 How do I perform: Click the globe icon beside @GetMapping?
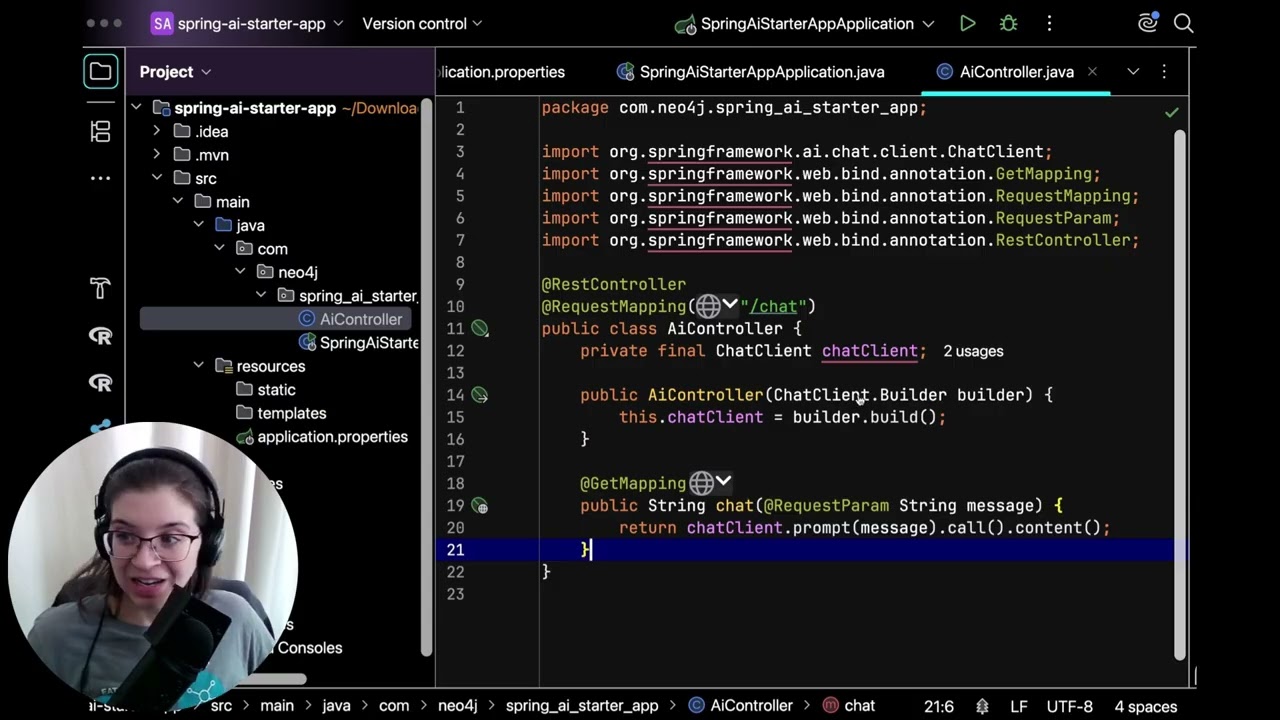click(702, 483)
